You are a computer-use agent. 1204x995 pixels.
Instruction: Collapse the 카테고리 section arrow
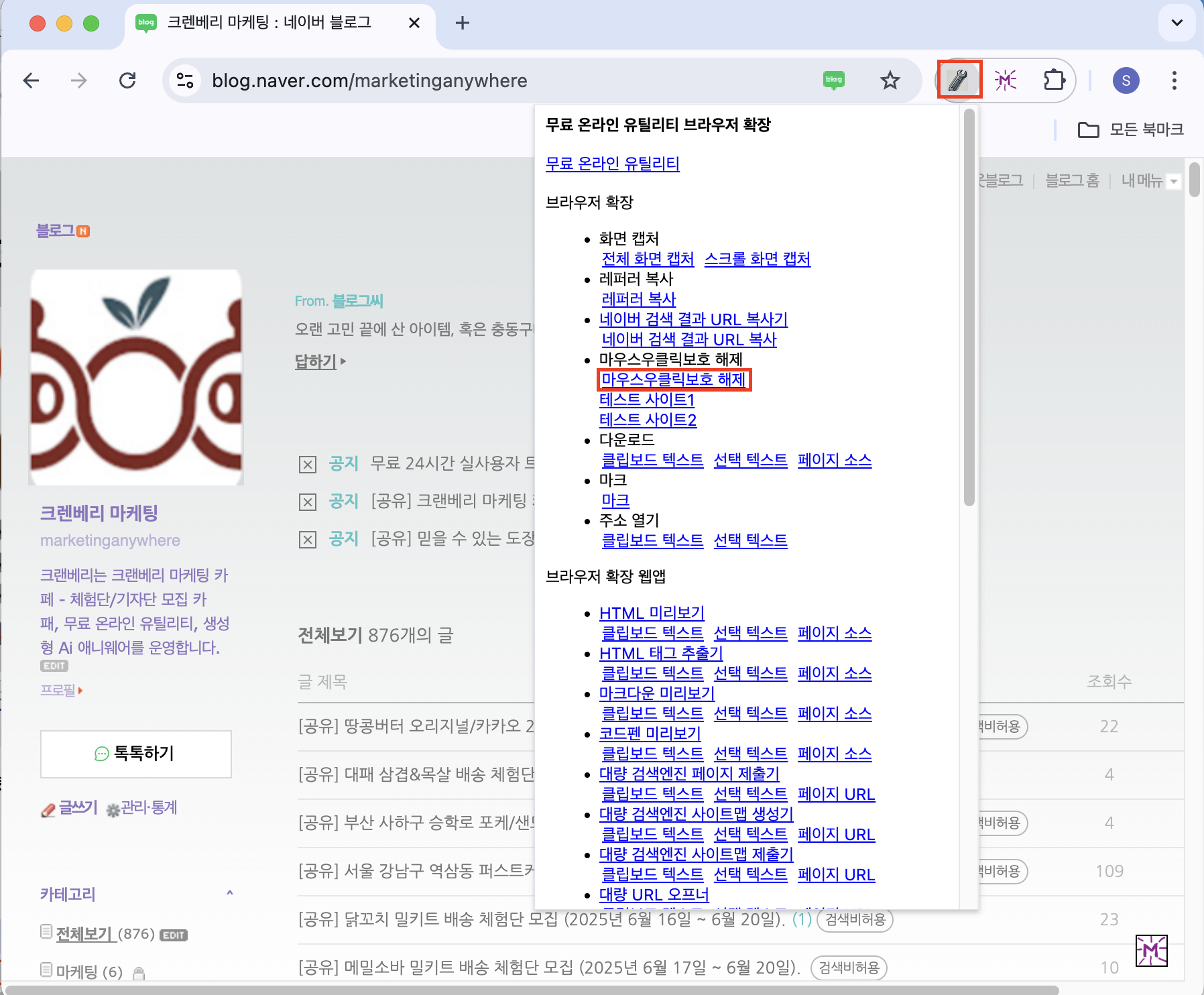tap(229, 893)
